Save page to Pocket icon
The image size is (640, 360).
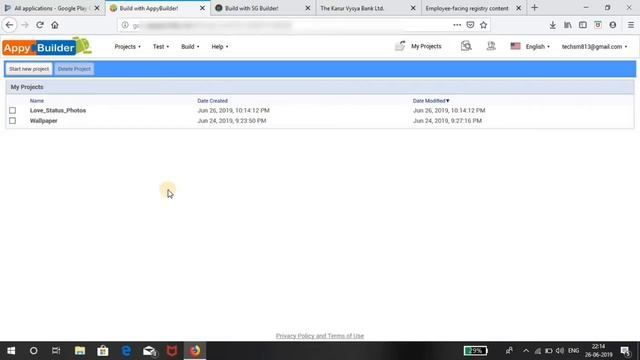click(470, 25)
